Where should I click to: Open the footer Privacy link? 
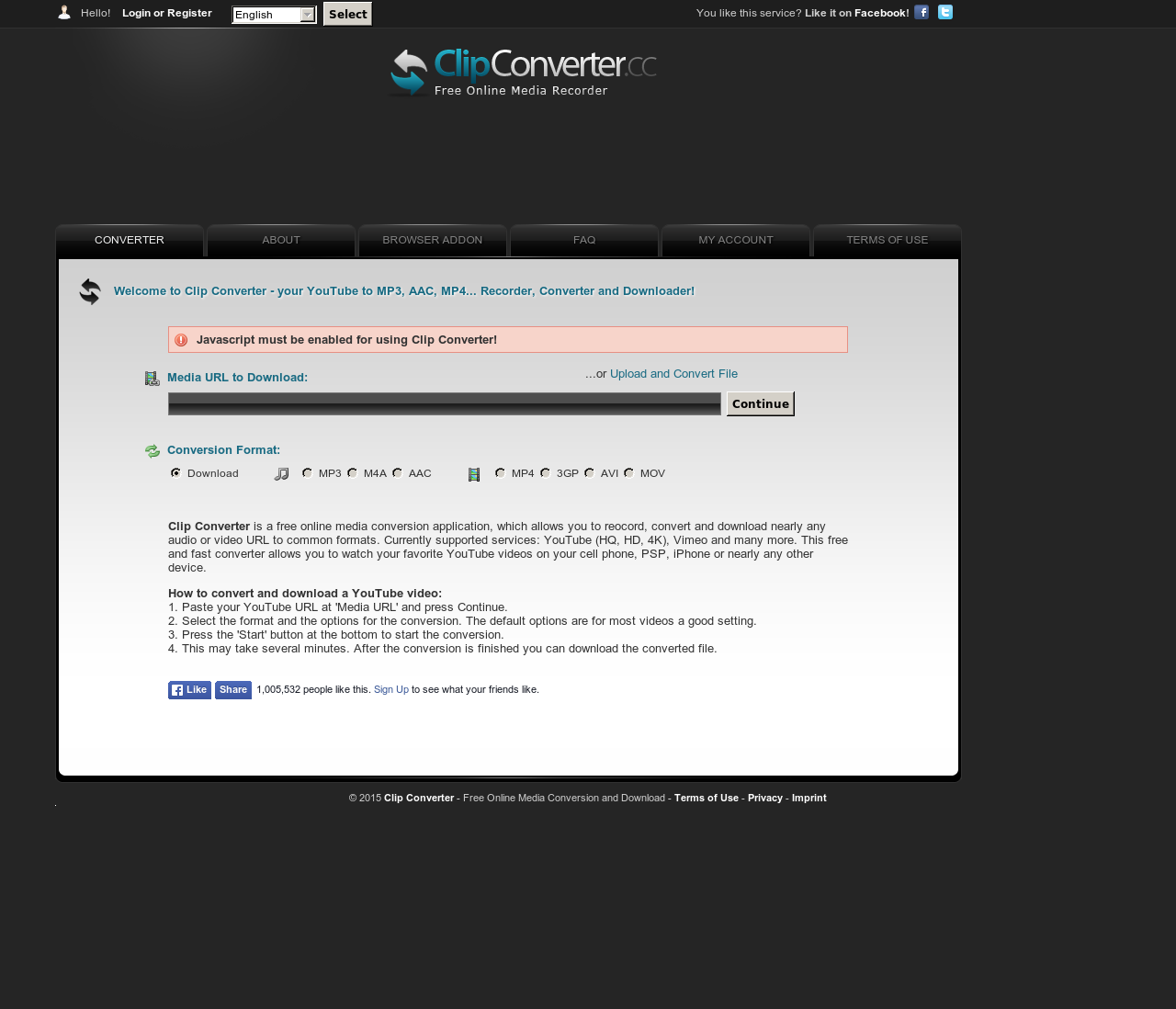tap(765, 798)
